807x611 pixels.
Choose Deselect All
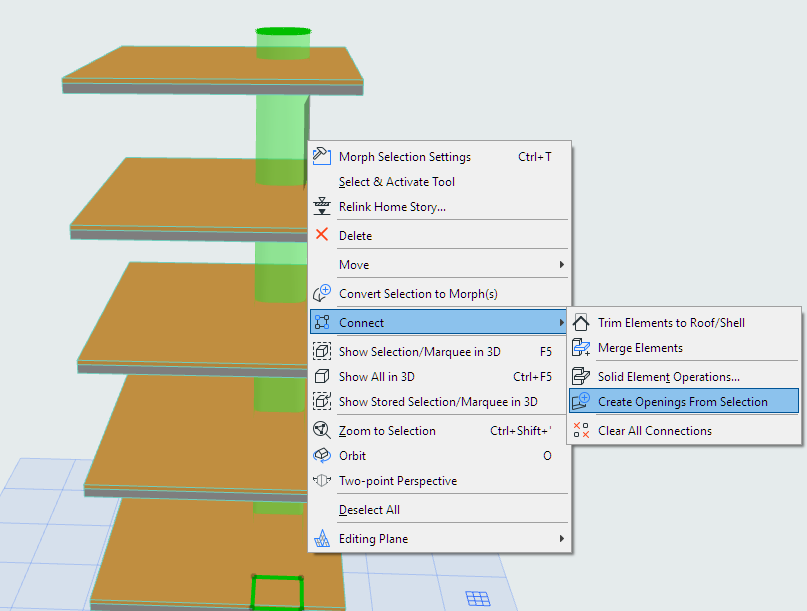[440, 510]
